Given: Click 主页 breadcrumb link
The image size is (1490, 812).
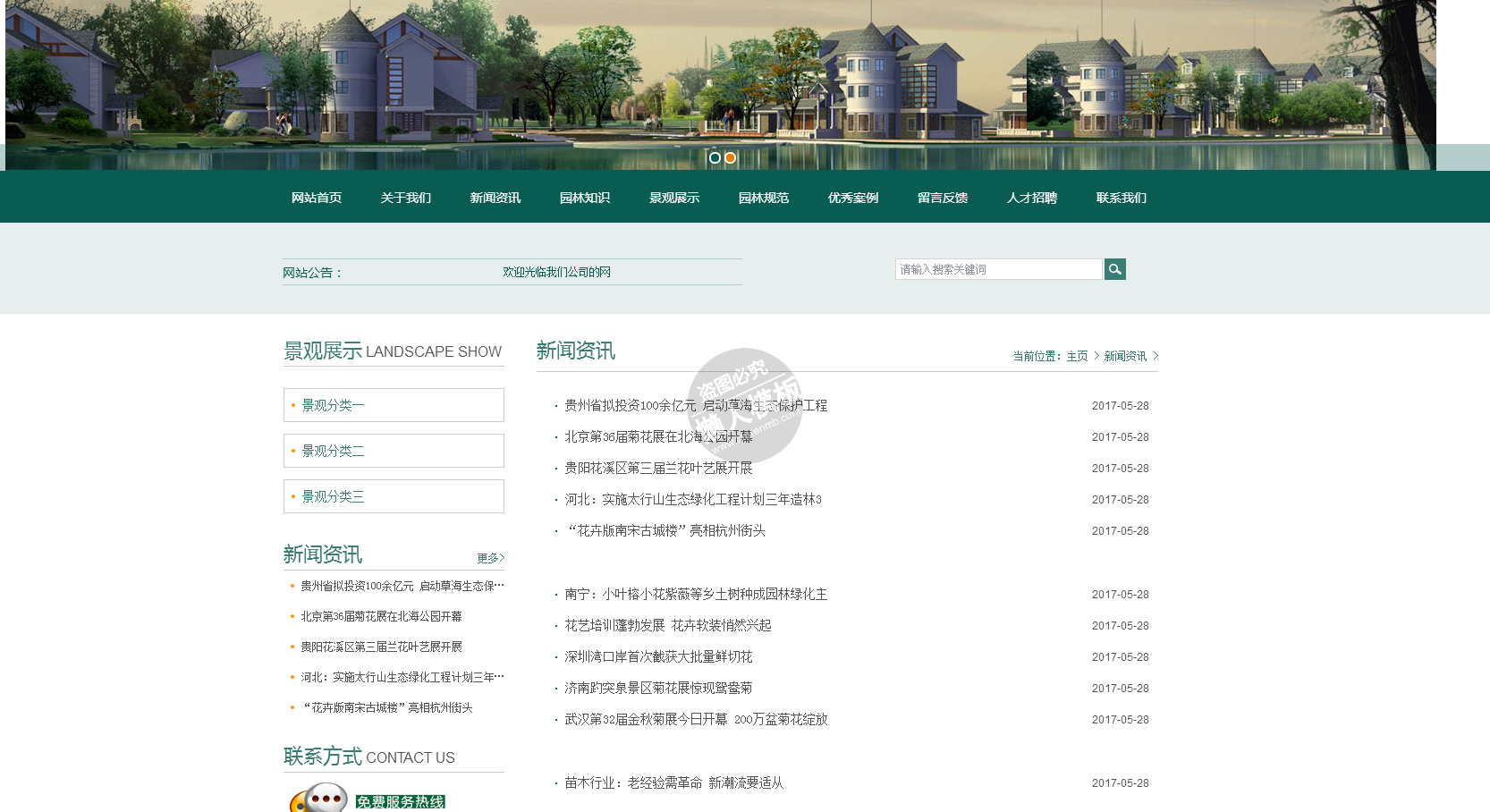Looking at the screenshot, I should tap(1077, 356).
